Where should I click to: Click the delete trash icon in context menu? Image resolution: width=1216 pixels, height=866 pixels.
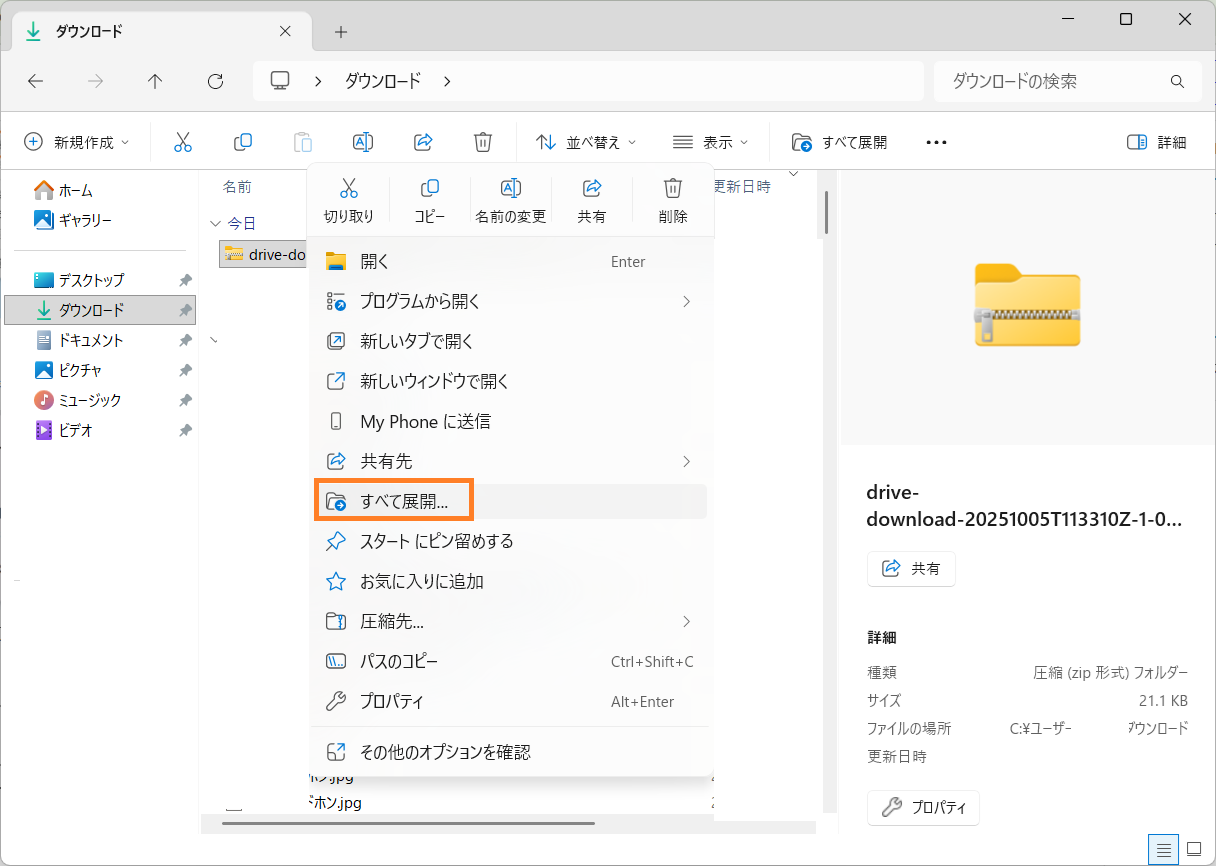click(673, 199)
